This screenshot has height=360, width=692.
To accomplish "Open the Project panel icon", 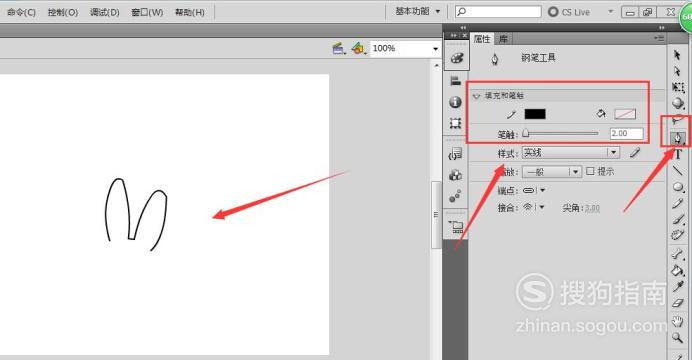I will 456,227.
